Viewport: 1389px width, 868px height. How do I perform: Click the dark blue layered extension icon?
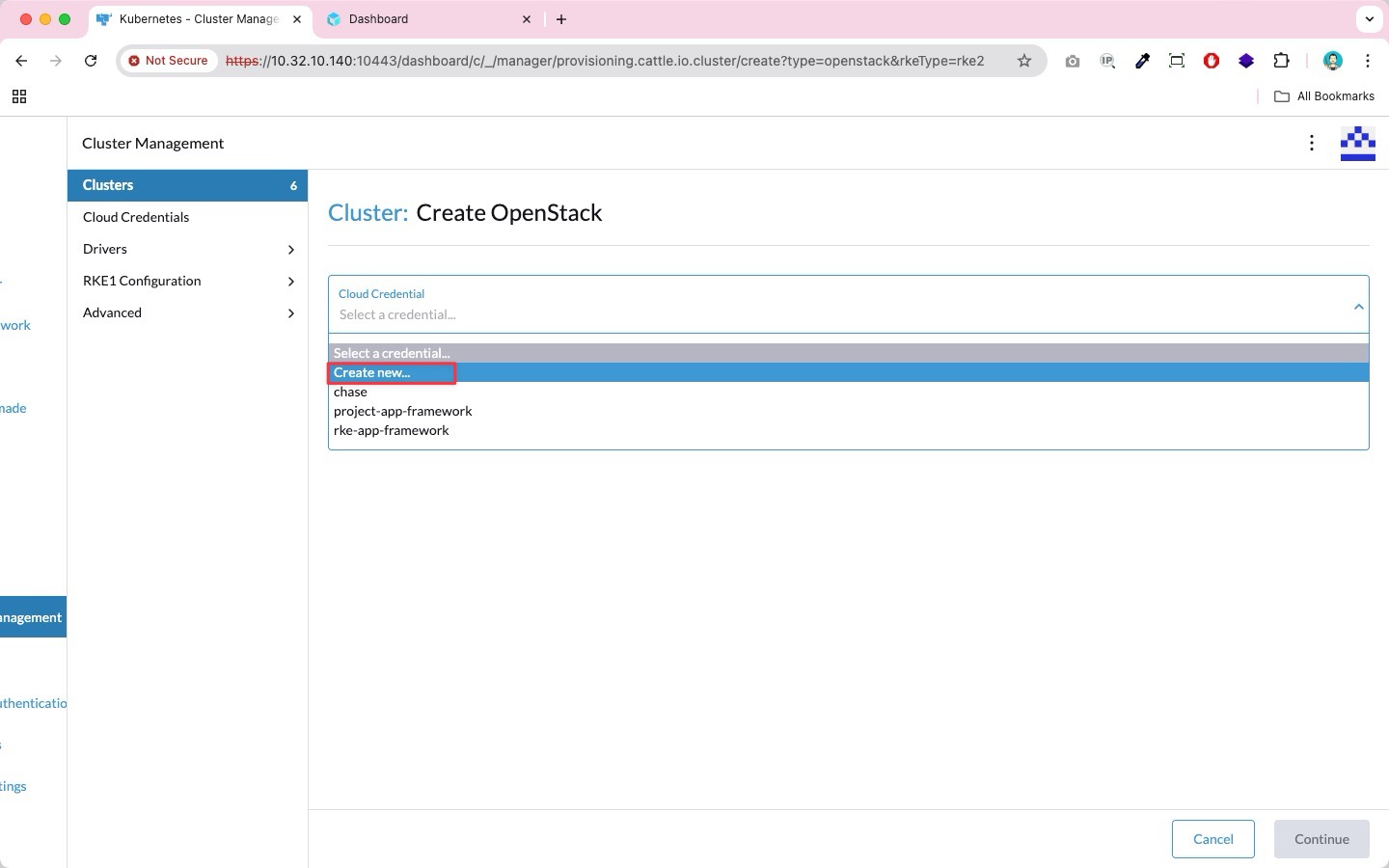coord(1246,61)
